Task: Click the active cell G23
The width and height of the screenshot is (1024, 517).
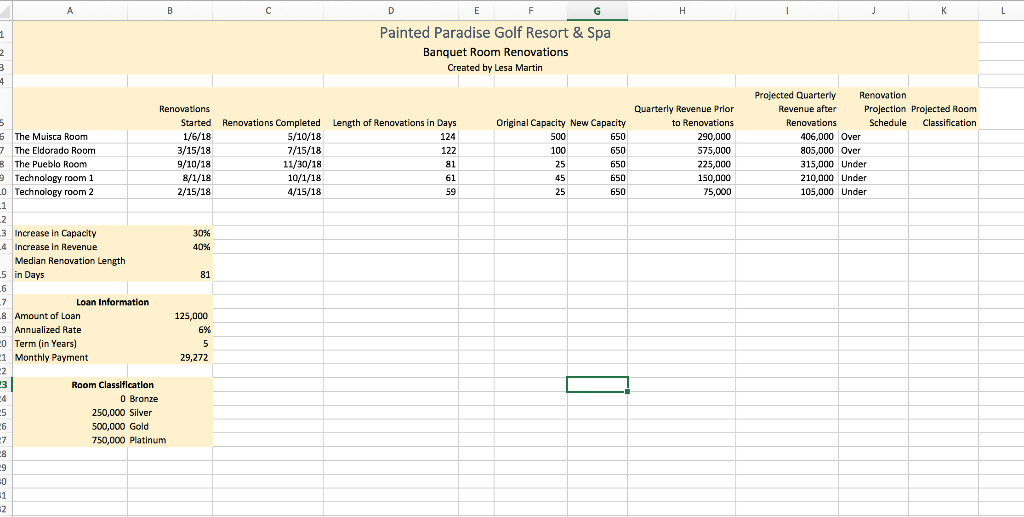Action: pos(597,384)
